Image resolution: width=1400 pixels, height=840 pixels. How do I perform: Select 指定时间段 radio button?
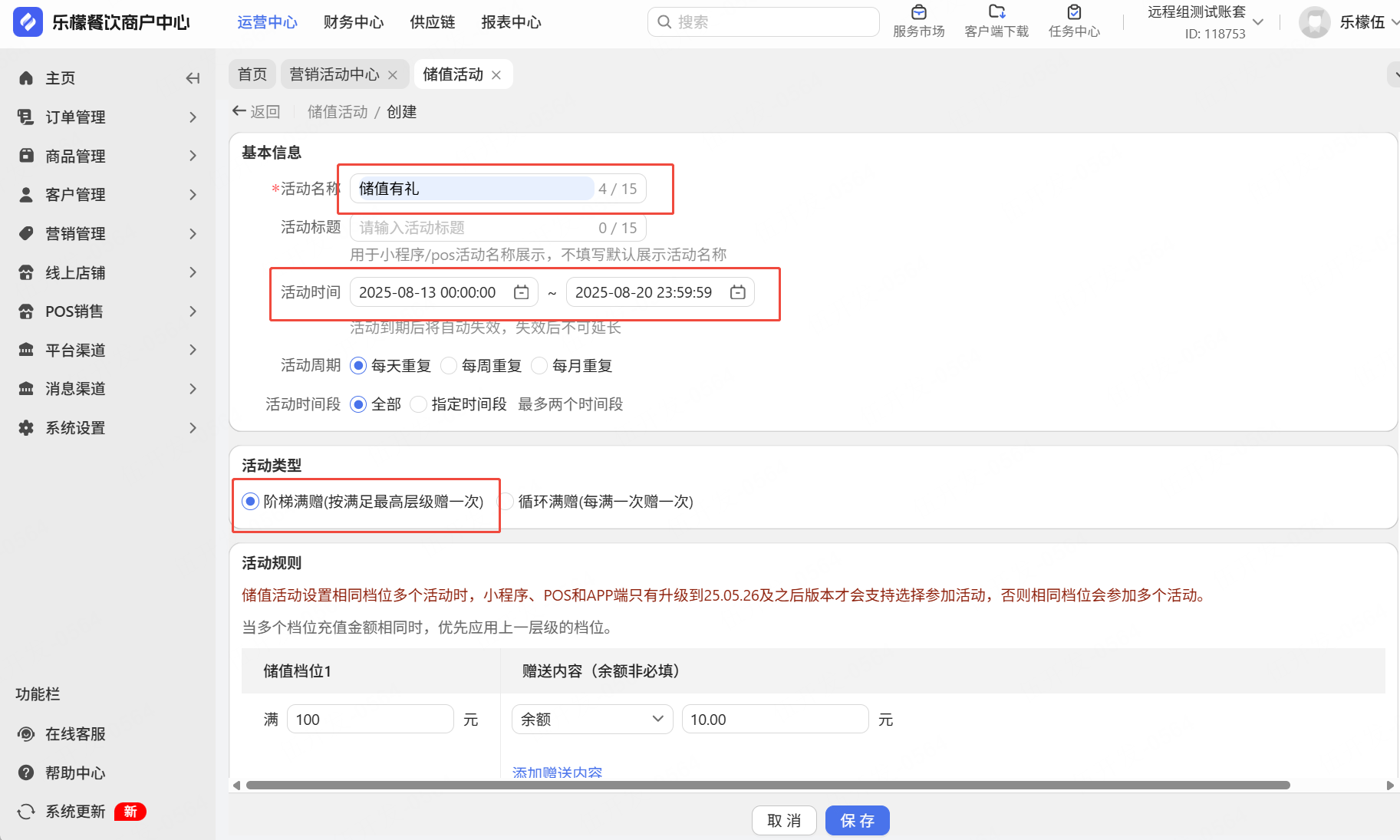(x=418, y=404)
